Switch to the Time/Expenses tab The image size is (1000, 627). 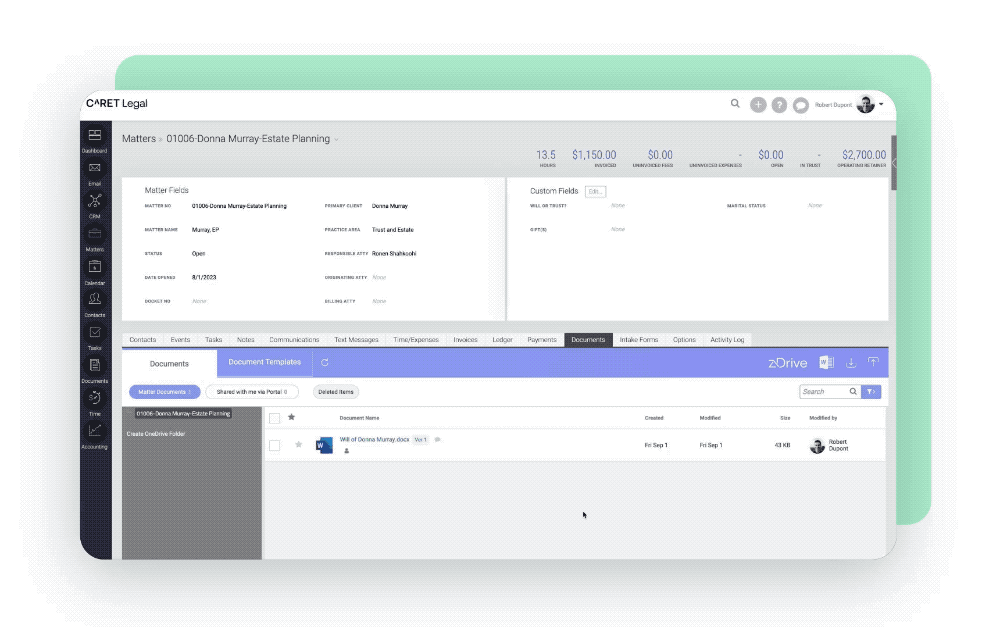click(x=415, y=340)
